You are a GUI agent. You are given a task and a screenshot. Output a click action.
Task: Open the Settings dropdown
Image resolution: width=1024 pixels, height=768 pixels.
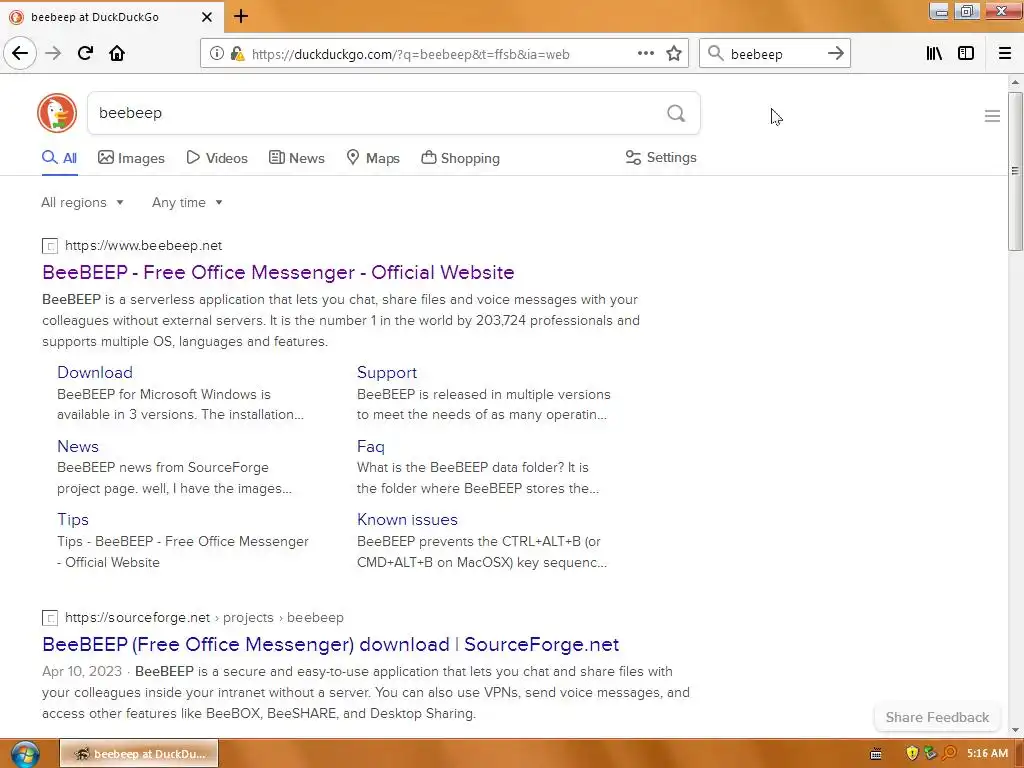[x=661, y=157]
